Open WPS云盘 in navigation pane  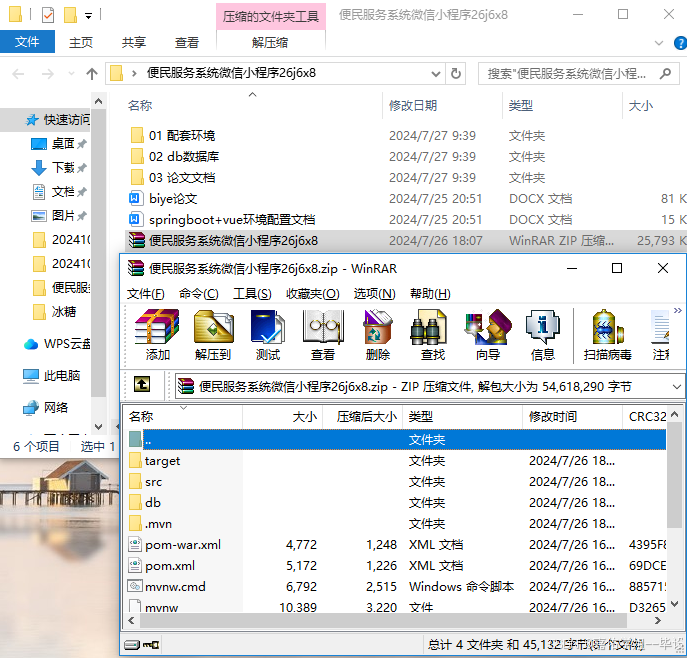pos(57,344)
